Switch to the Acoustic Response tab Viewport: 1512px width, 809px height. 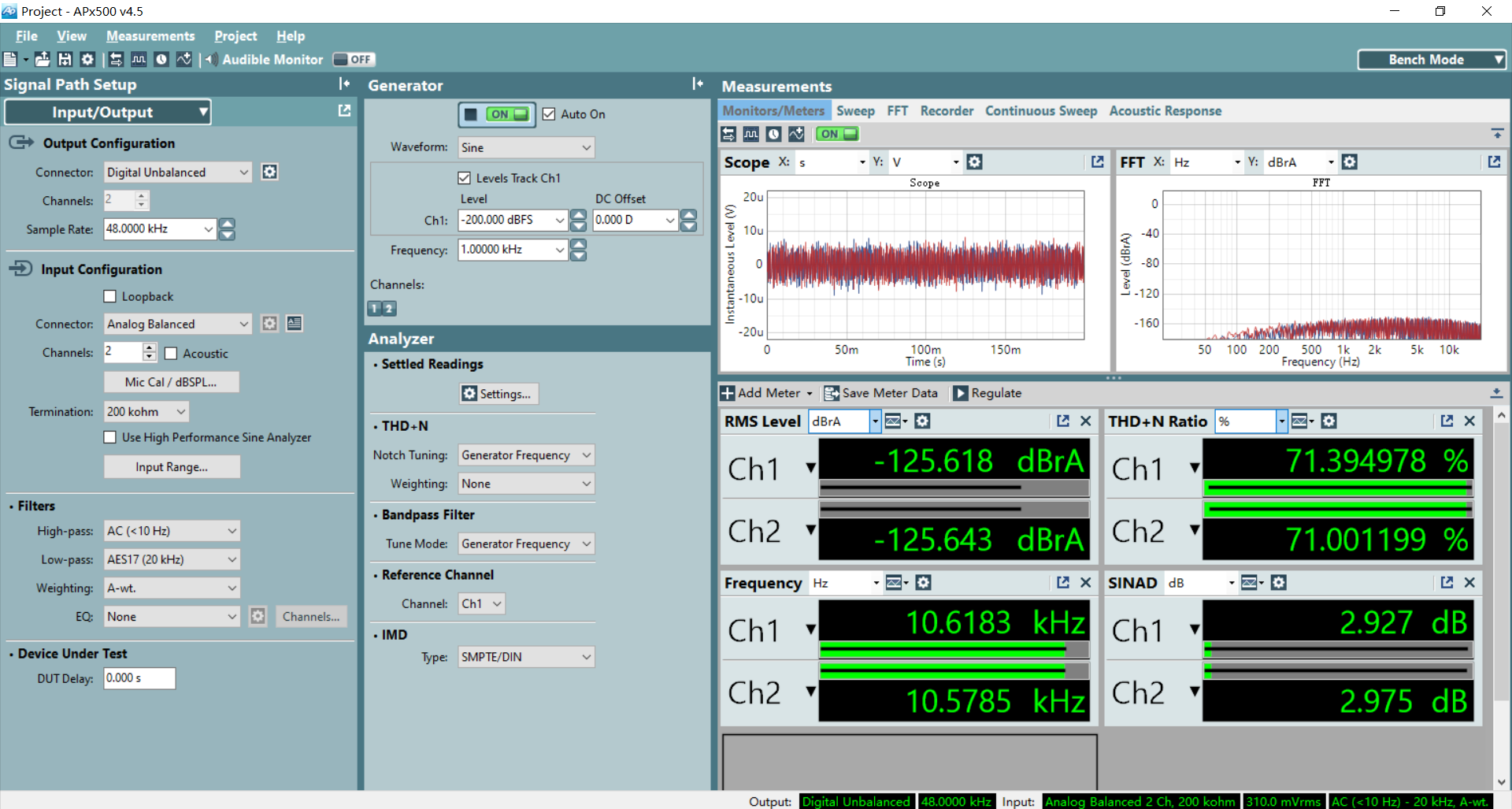[1165, 111]
